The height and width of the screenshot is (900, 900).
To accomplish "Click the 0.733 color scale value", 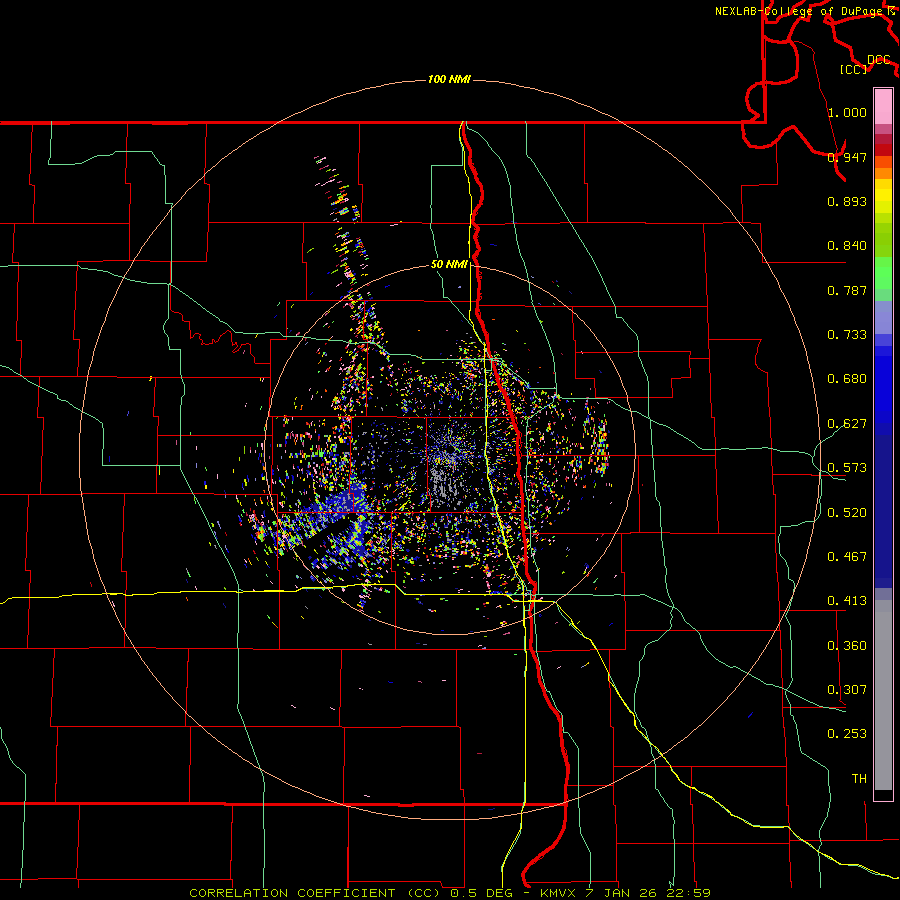I will point(847,335).
